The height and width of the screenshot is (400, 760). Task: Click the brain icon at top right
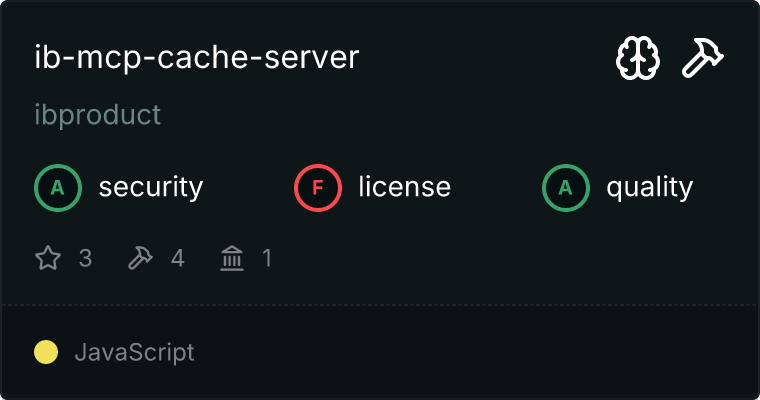click(636, 60)
